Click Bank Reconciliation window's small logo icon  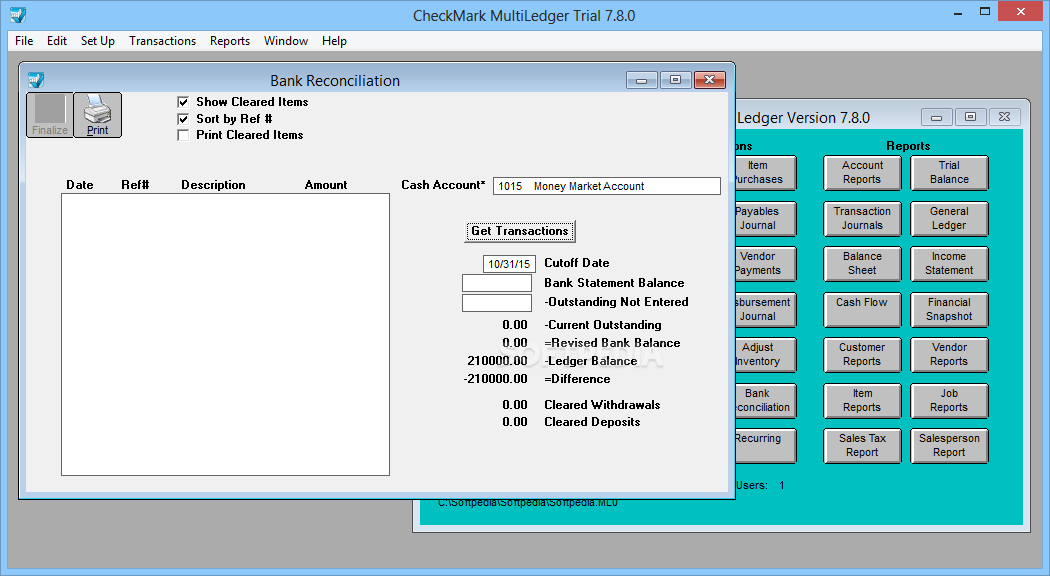point(35,80)
